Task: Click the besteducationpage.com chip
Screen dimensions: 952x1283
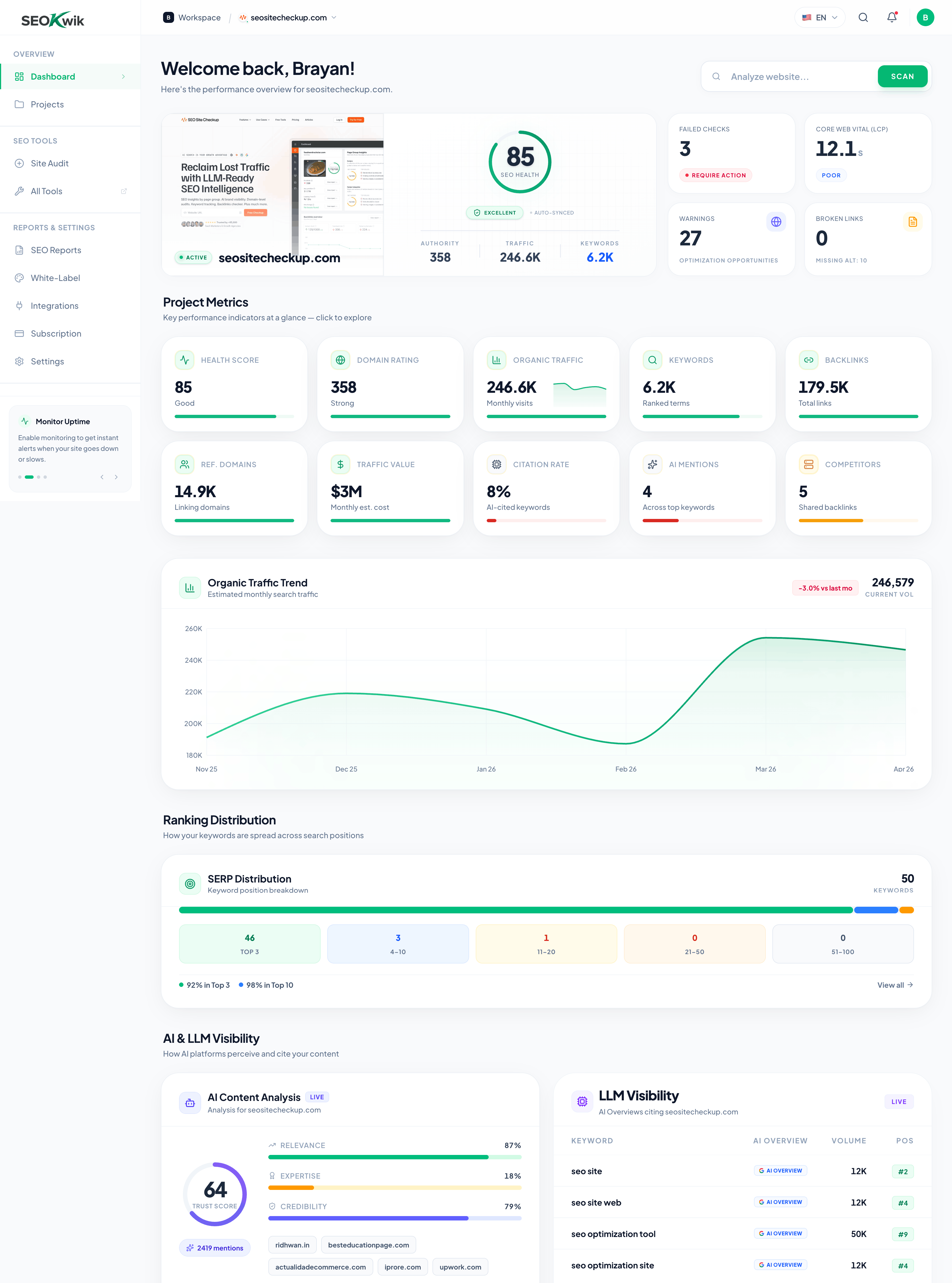Action: (x=368, y=1245)
